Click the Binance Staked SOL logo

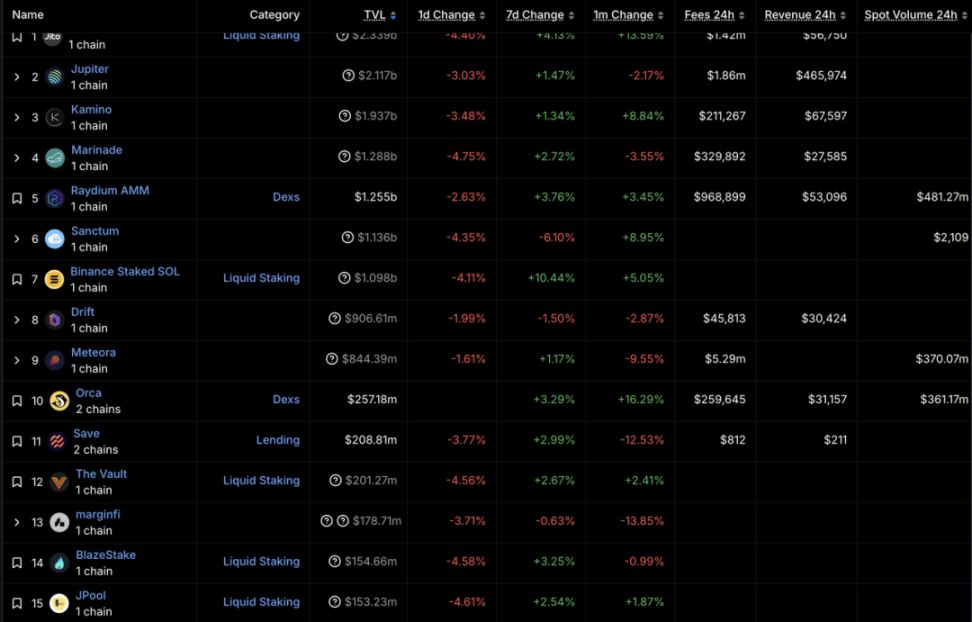[54, 279]
